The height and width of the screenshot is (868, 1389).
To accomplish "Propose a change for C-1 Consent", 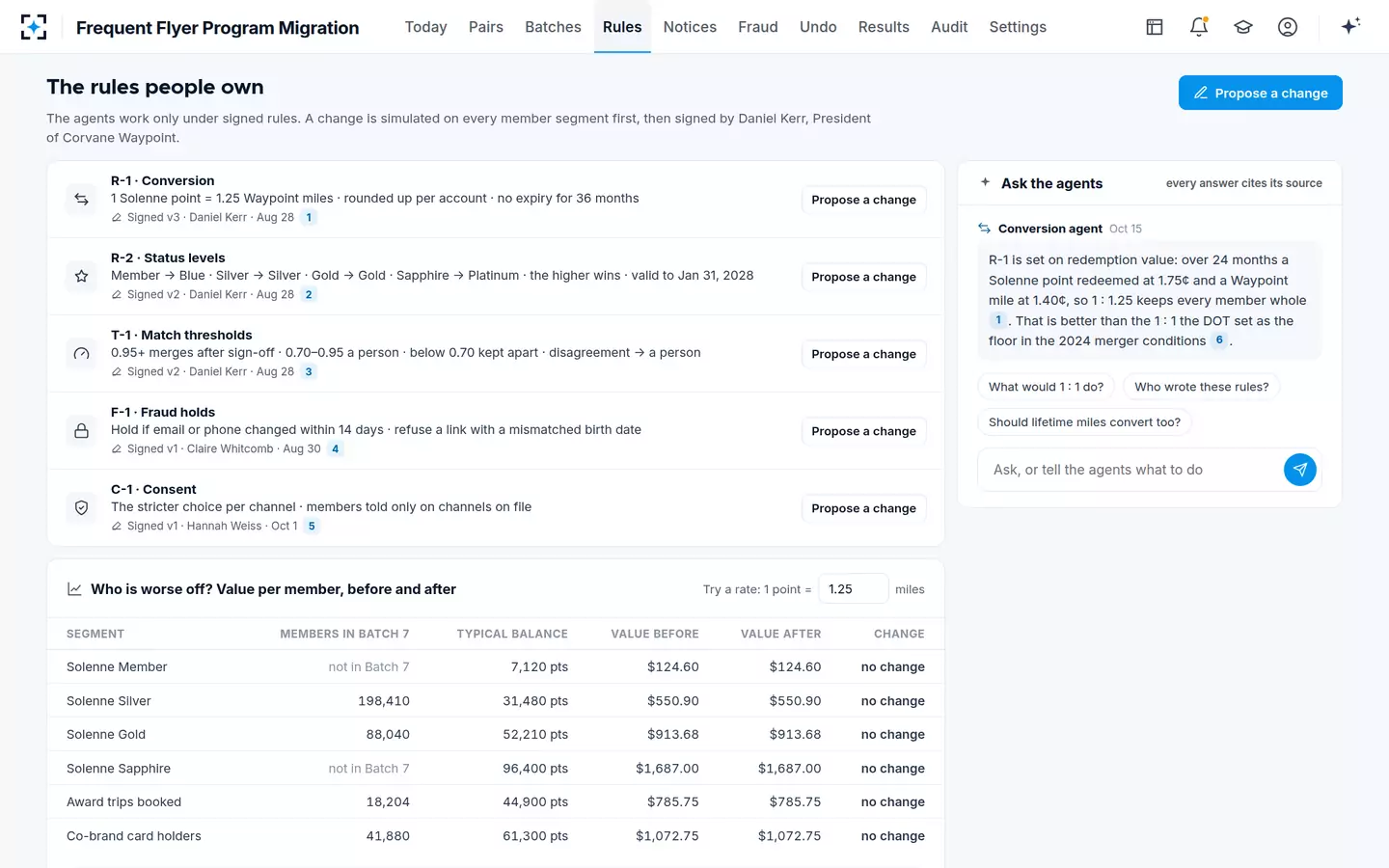I will (864, 508).
